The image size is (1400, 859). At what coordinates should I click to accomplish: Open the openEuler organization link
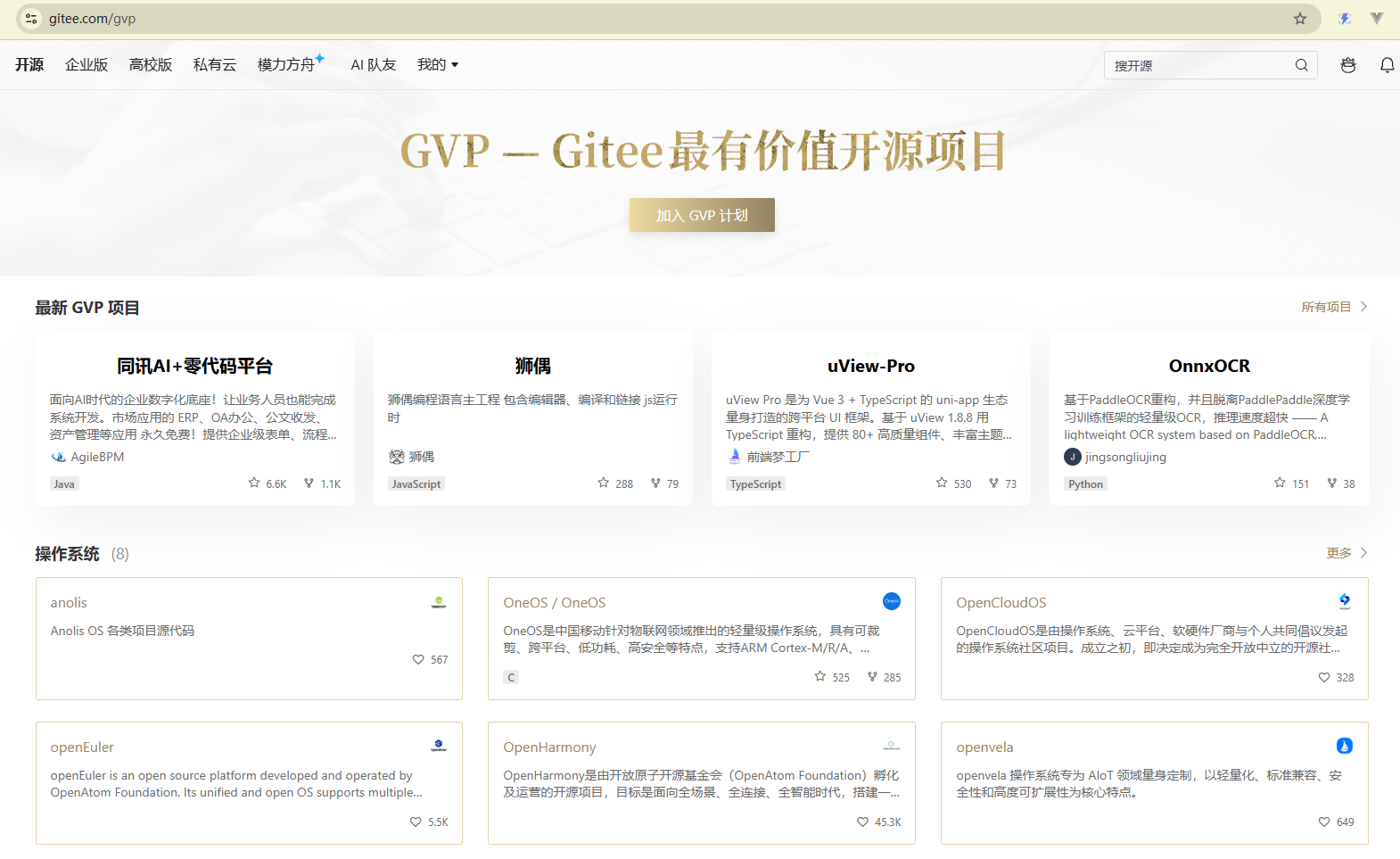coord(82,747)
